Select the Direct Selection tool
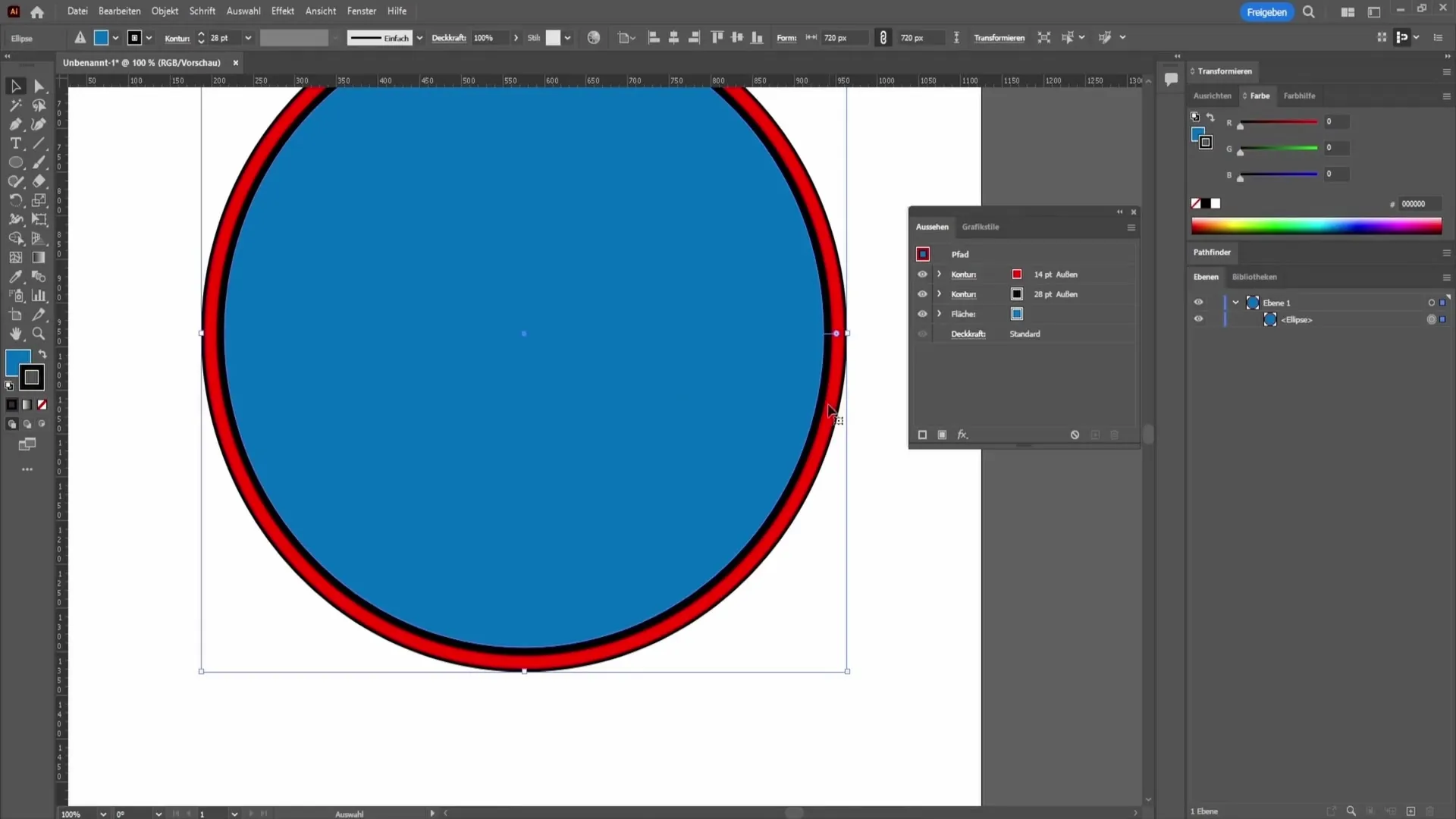Image resolution: width=1456 pixels, height=819 pixels. (39, 86)
